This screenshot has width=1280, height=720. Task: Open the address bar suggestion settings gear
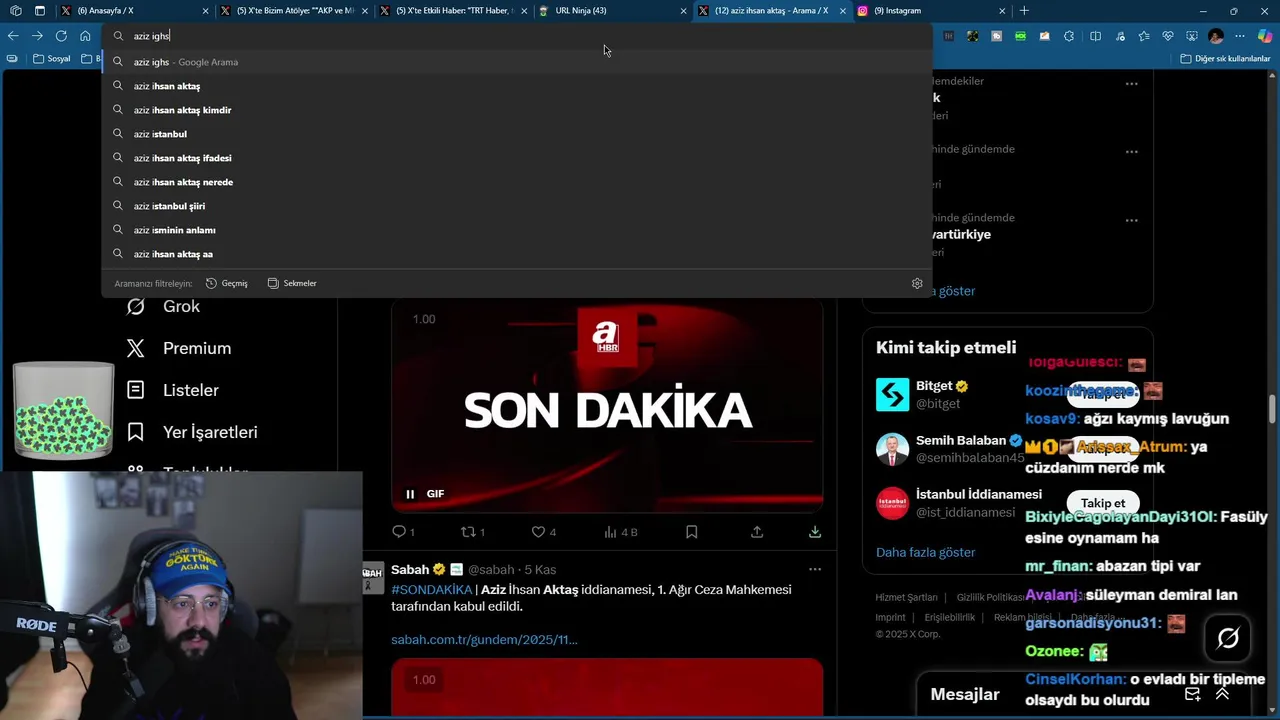point(917,283)
